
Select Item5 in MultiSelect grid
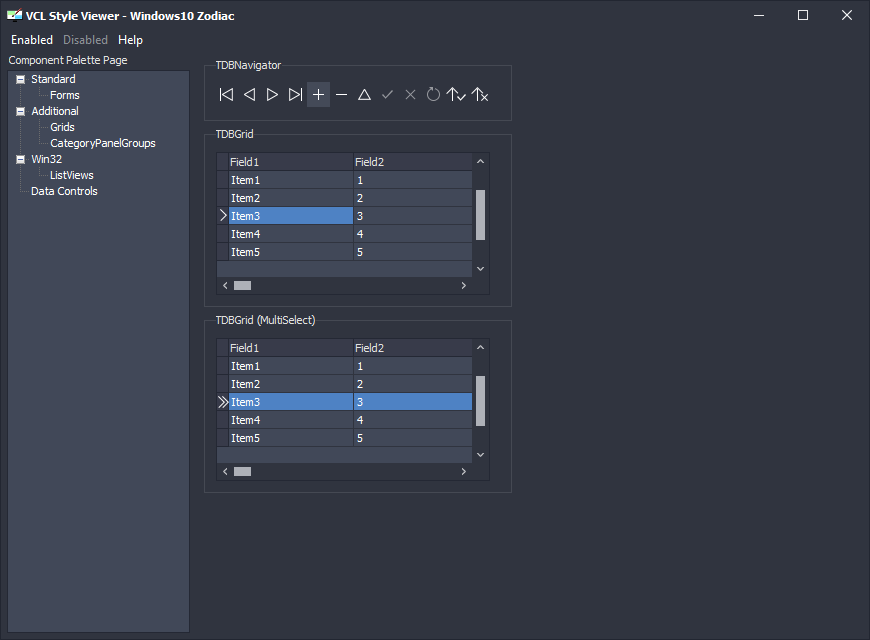[291, 438]
